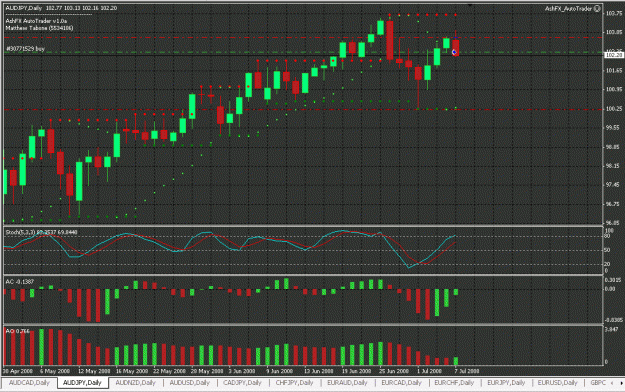Screen dimensions: 625x392
Task: Switch to the AUDCAD,Daily chart tab
Action: pos(29,383)
